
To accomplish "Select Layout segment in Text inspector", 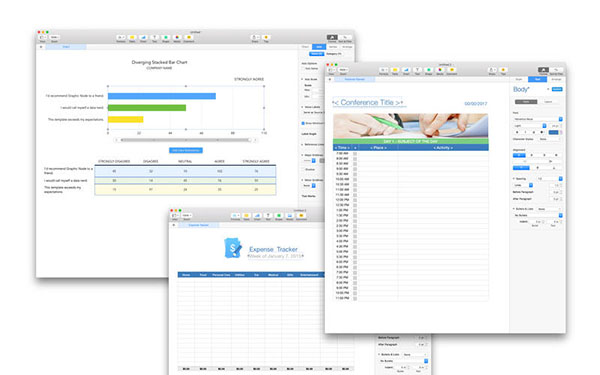I will [x=548, y=102].
